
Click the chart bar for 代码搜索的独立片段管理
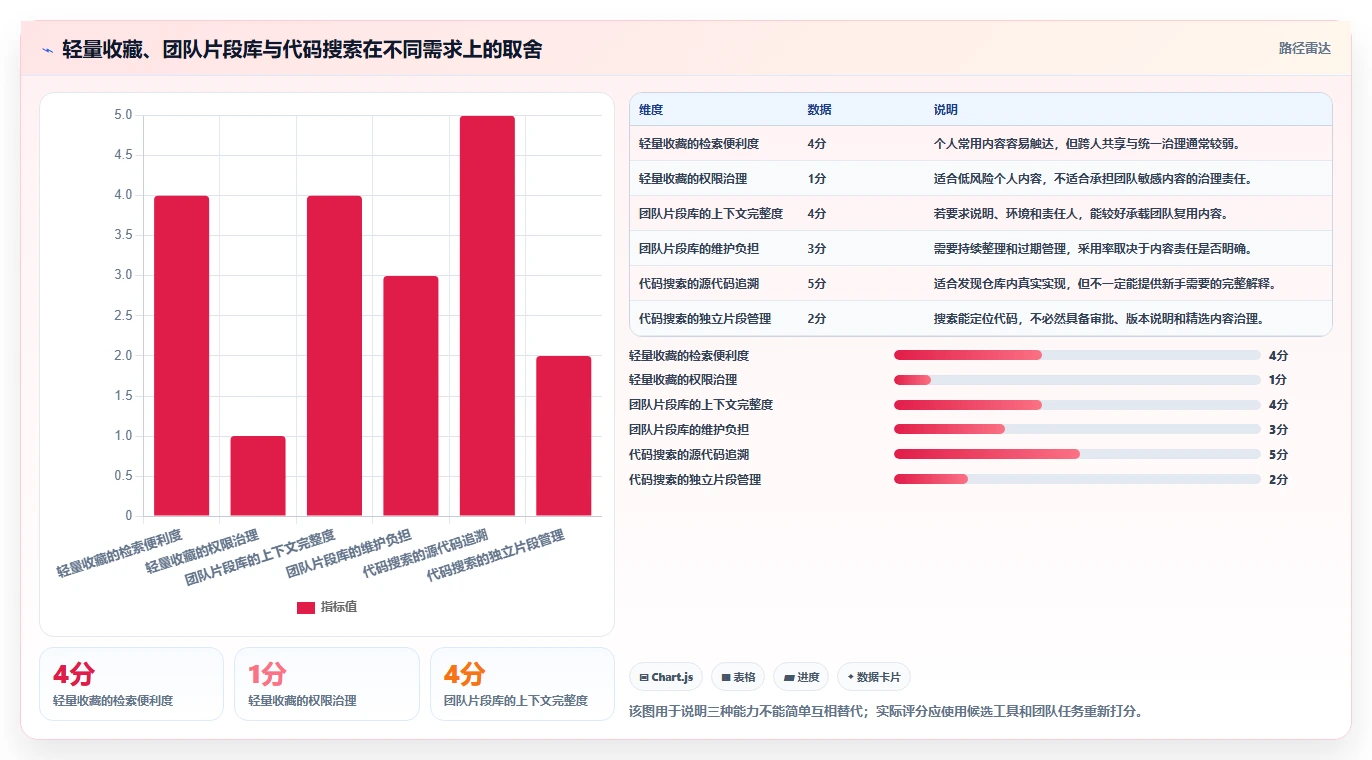(564, 436)
